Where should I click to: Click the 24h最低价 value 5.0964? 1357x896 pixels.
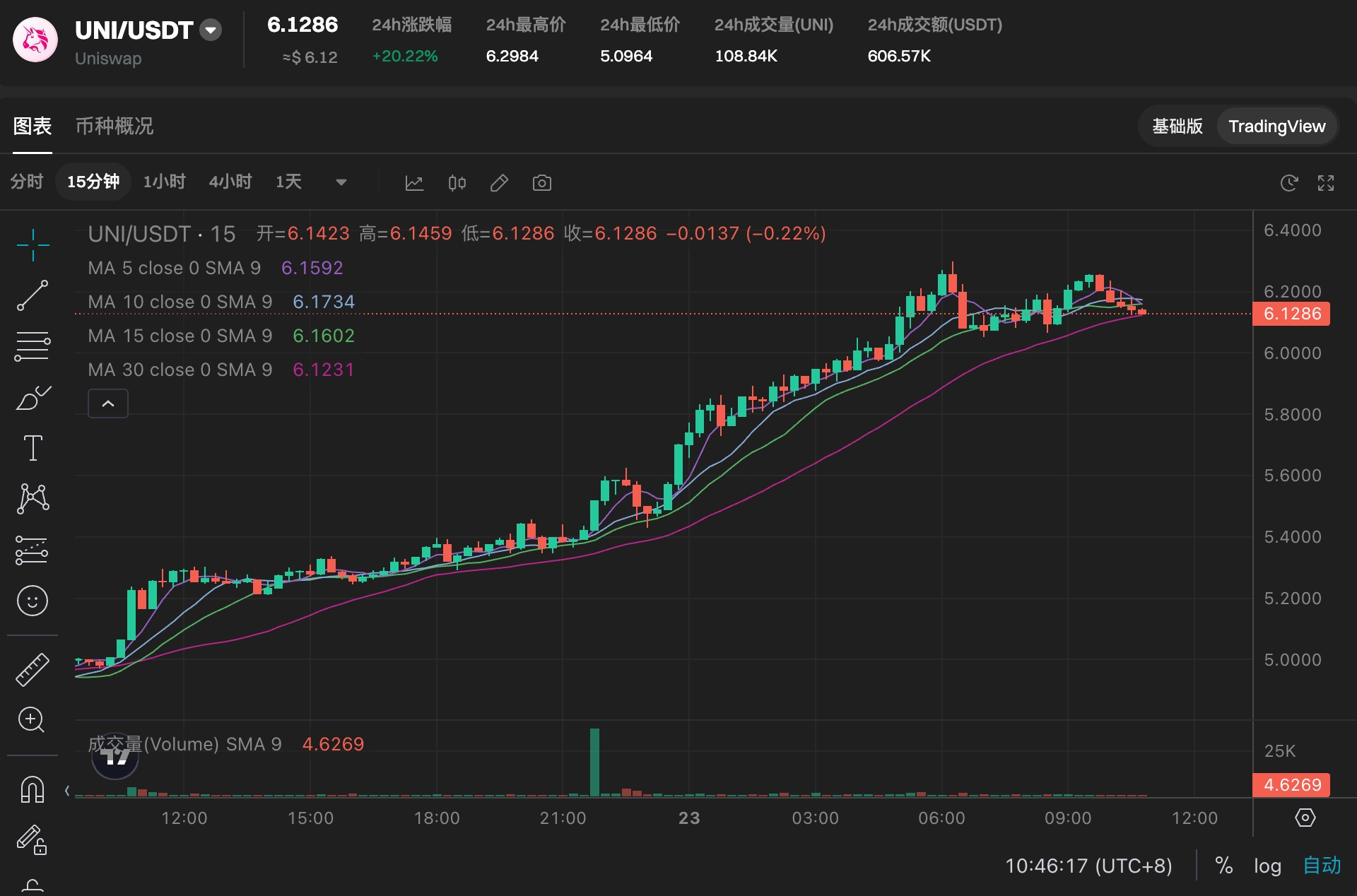click(x=626, y=57)
